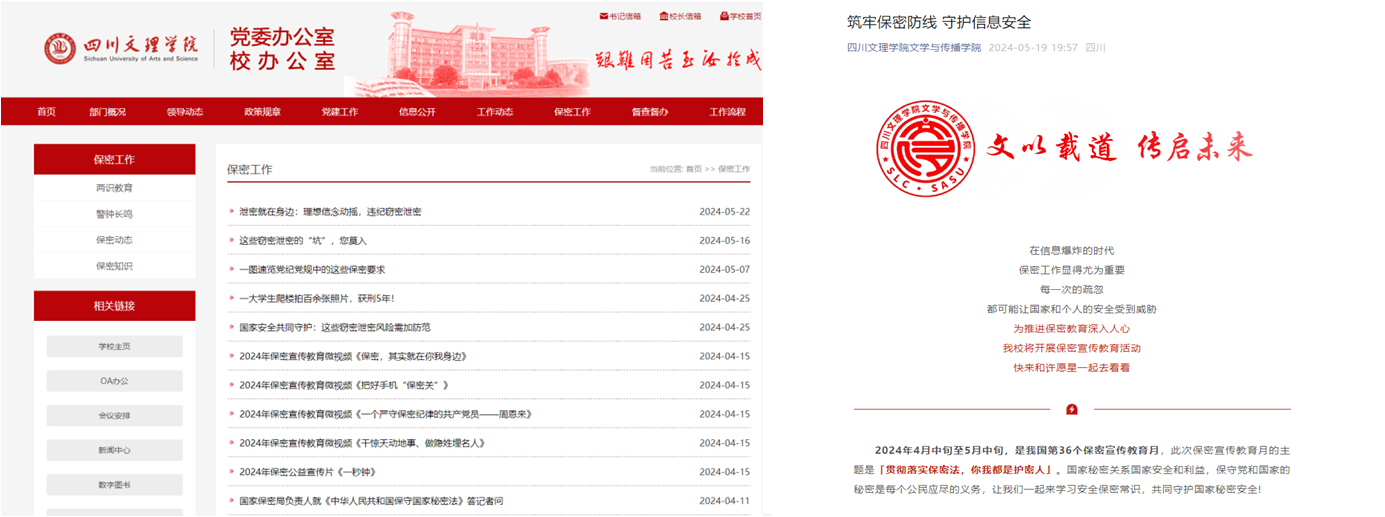Click the 校长信箱 building icon
This screenshot has height=517, width=1385.
click(665, 16)
